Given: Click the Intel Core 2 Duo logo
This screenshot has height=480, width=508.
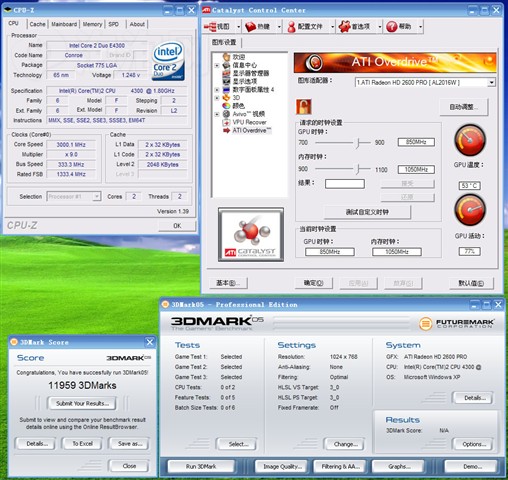Looking at the screenshot, I should click(x=168, y=61).
